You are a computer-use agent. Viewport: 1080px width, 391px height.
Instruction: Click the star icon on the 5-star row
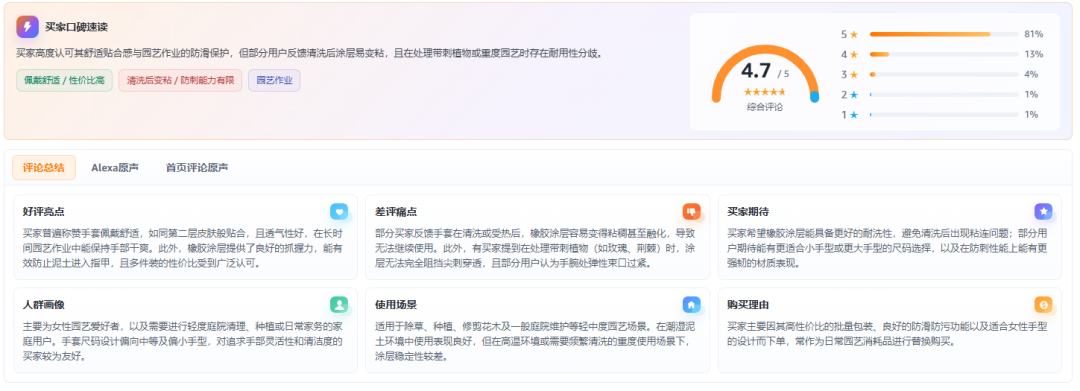(x=854, y=34)
